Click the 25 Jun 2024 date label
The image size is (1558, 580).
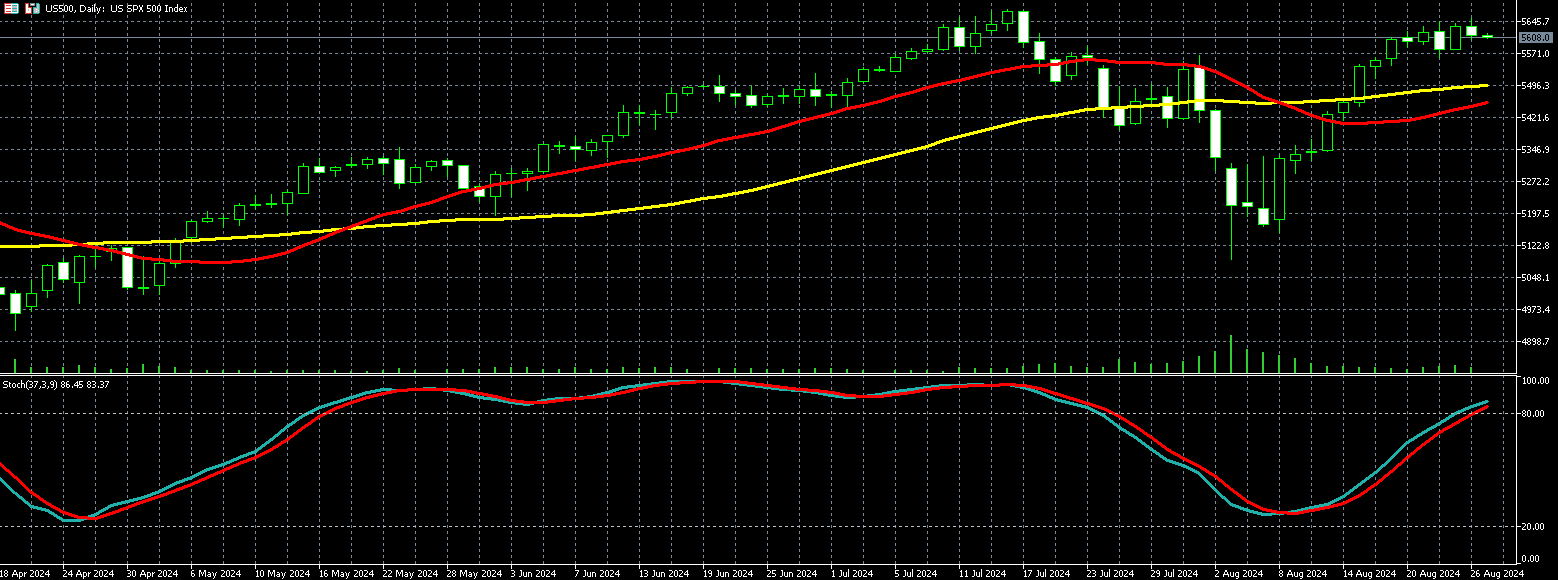(791, 574)
